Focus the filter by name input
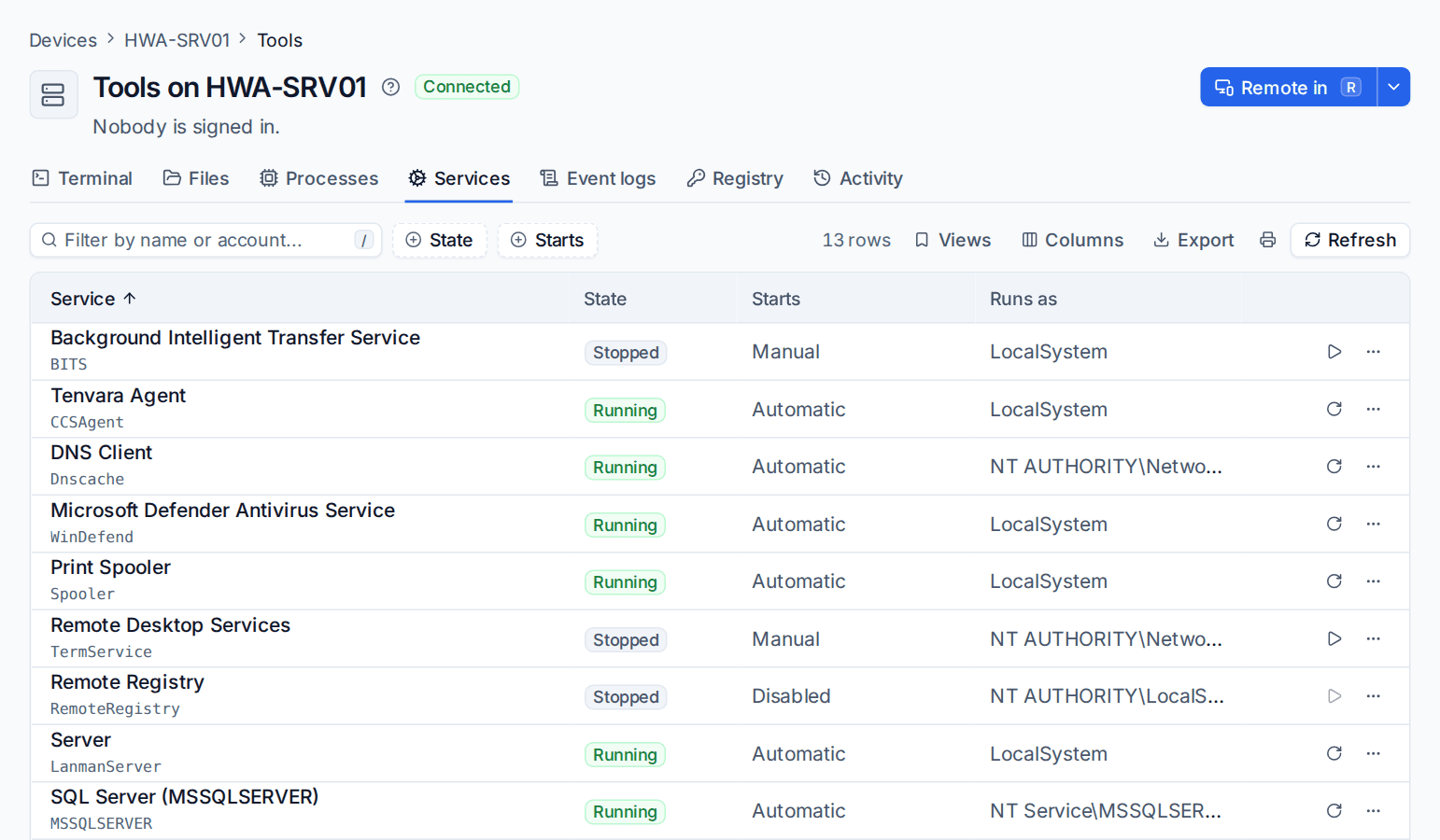The height and width of the screenshot is (840, 1440). coord(206,240)
